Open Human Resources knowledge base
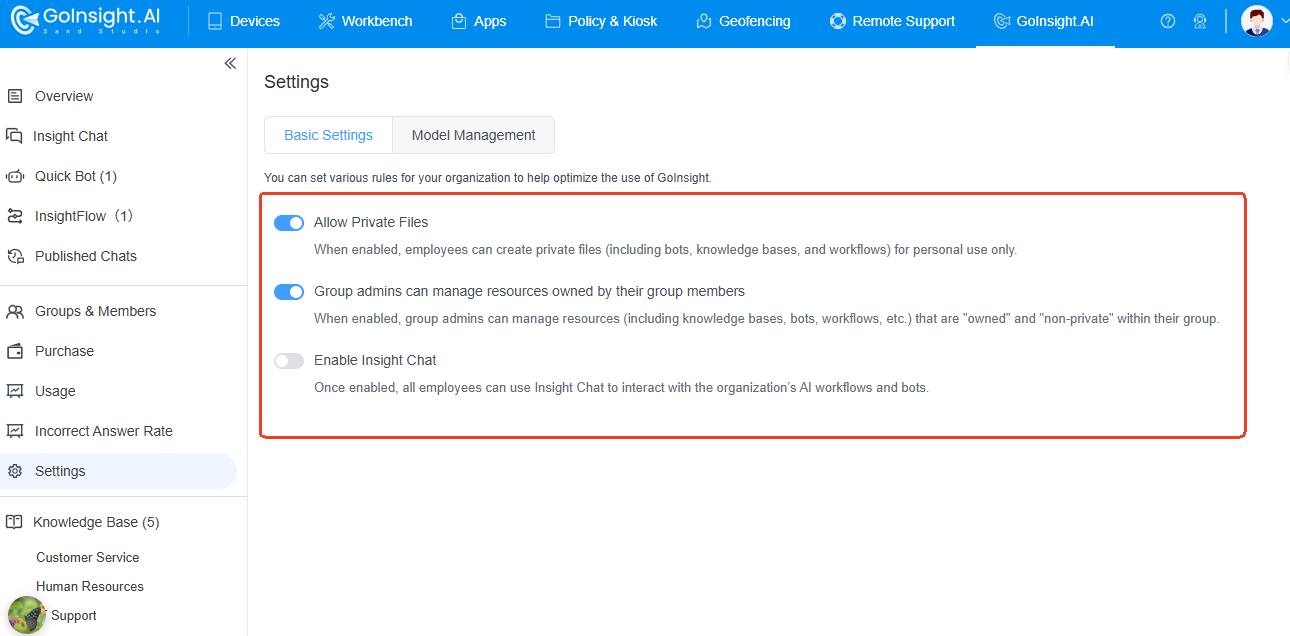The image size is (1290, 636). tap(90, 586)
